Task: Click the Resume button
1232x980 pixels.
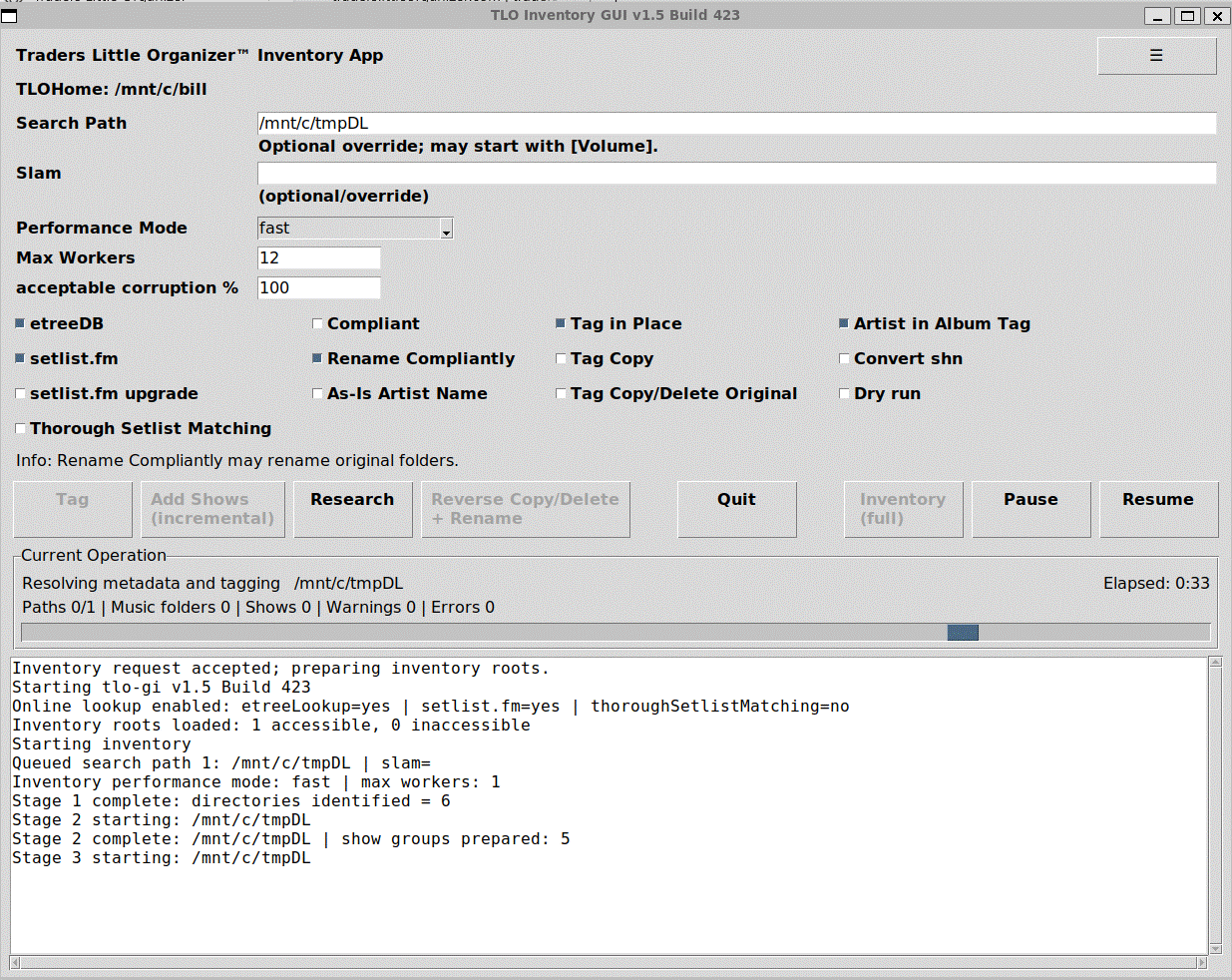Action: pos(1159,509)
